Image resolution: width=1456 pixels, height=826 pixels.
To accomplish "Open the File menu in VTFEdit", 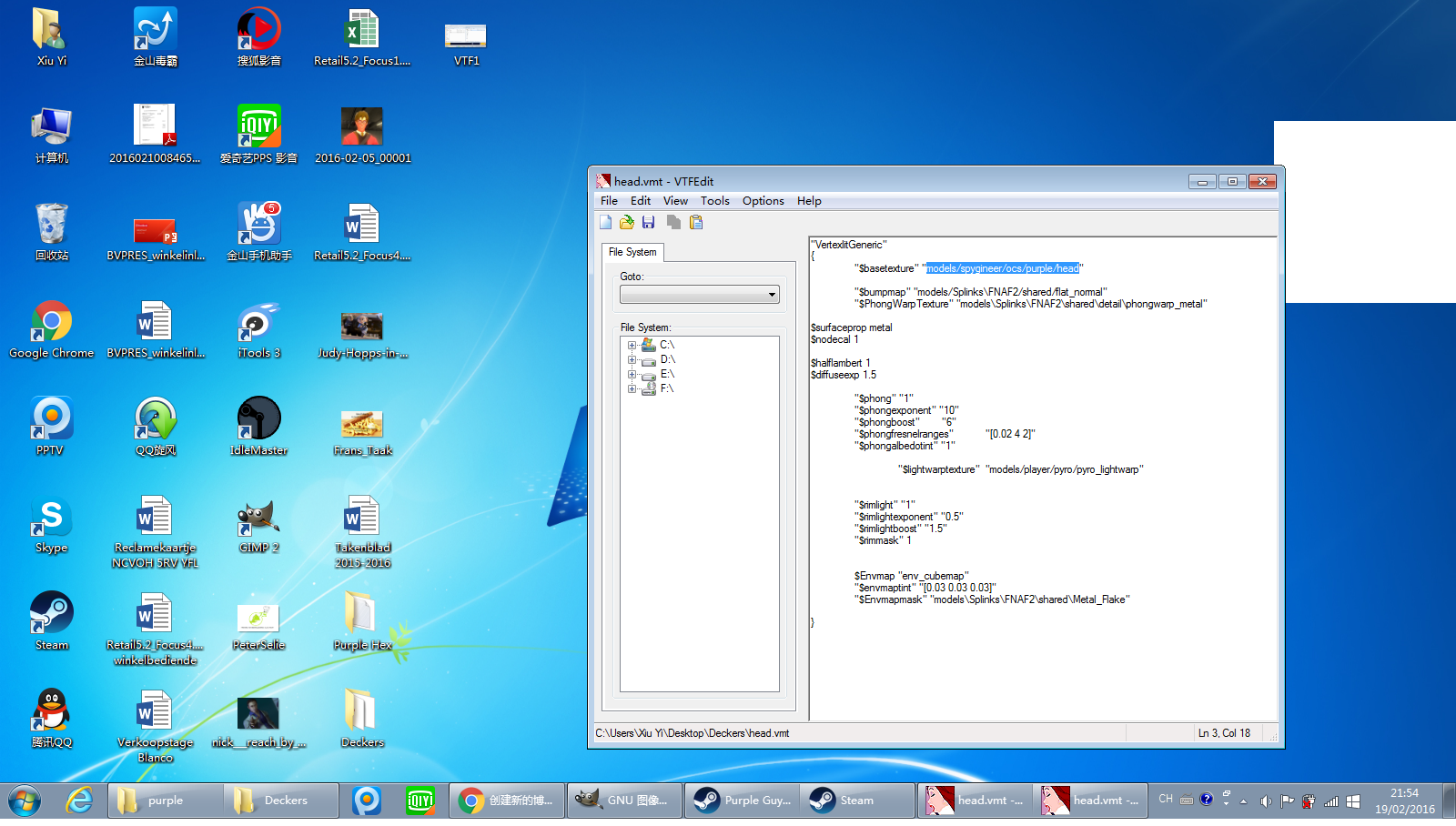I will (x=609, y=201).
